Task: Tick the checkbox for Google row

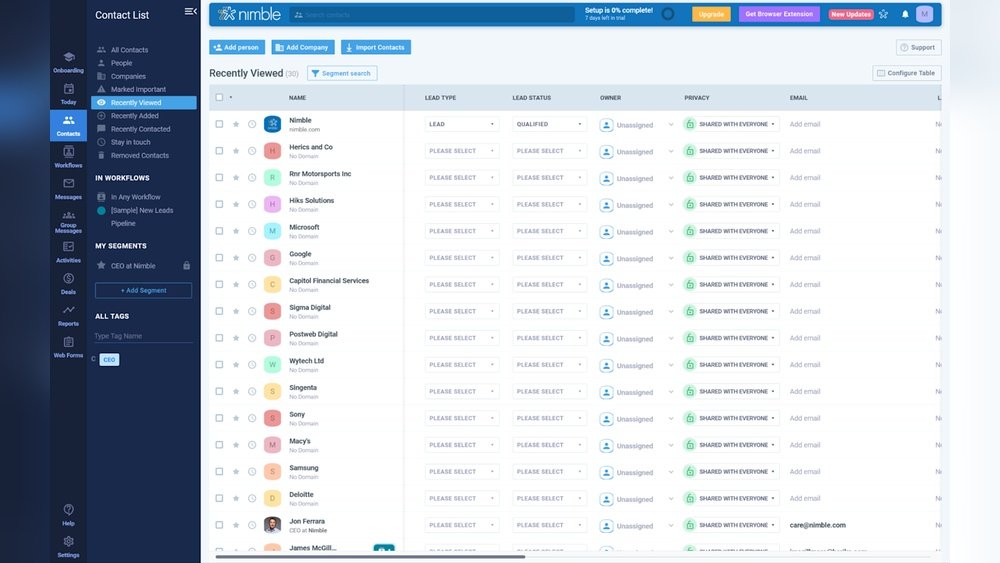Action: click(x=219, y=258)
